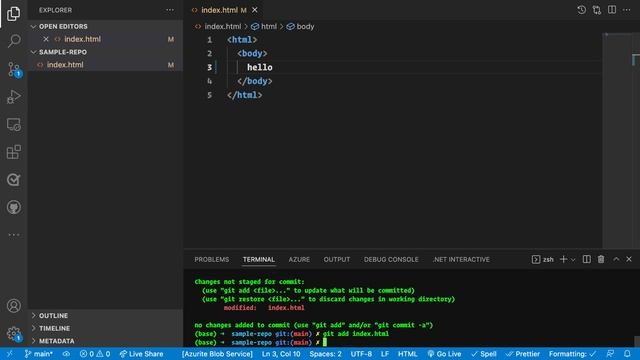Open the Debug Console tab
The width and height of the screenshot is (640, 360).
click(x=391, y=260)
